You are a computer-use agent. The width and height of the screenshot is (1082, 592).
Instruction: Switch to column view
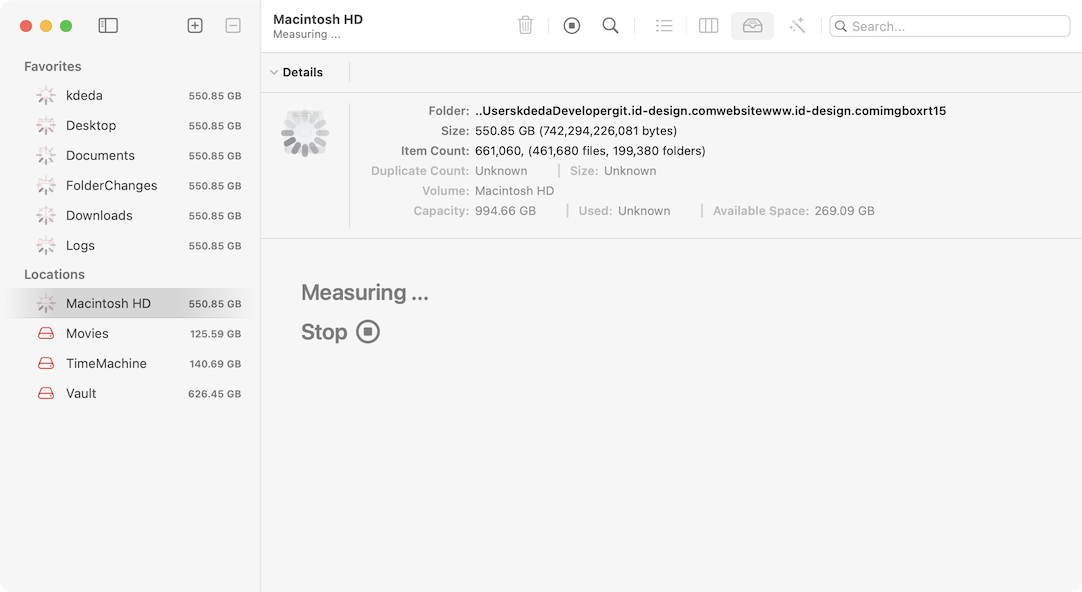click(708, 25)
